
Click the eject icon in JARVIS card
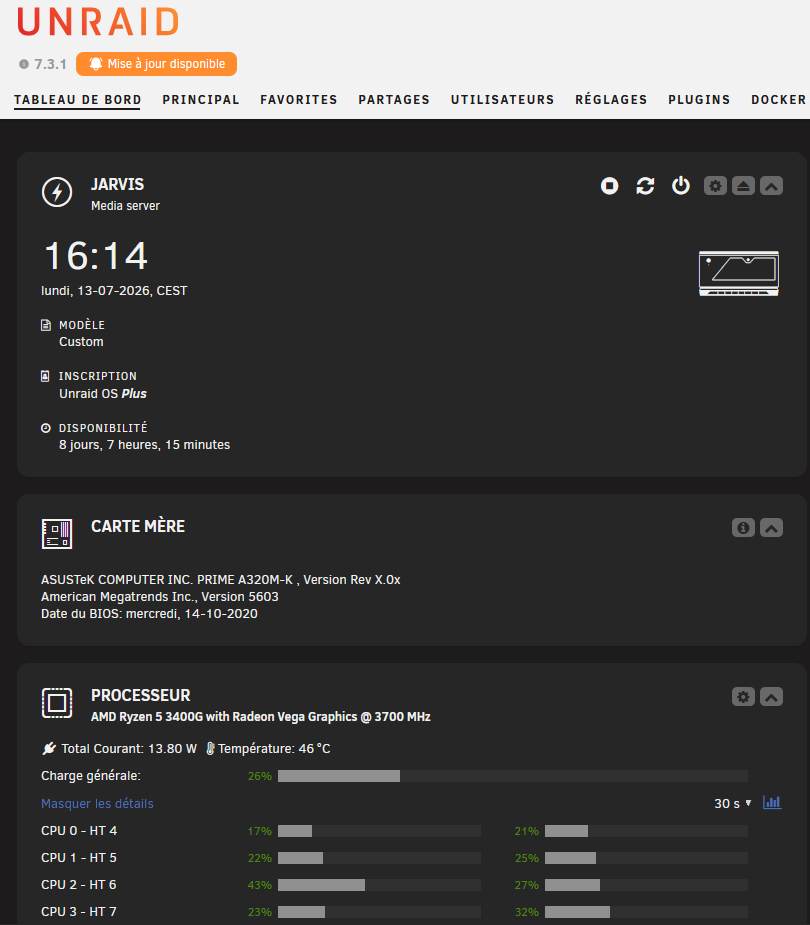743,186
